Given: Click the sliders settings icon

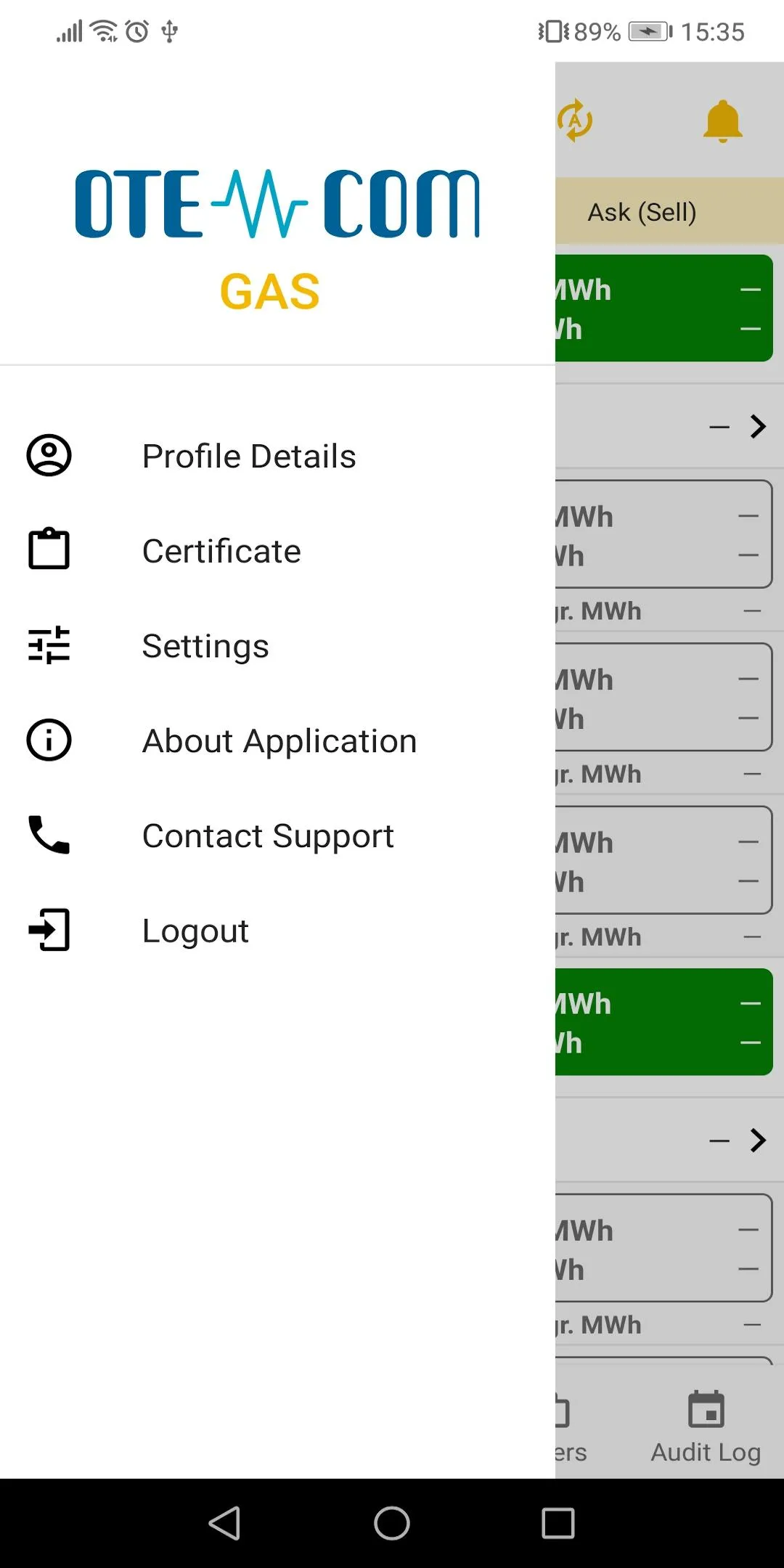Looking at the screenshot, I should [x=49, y=645].
